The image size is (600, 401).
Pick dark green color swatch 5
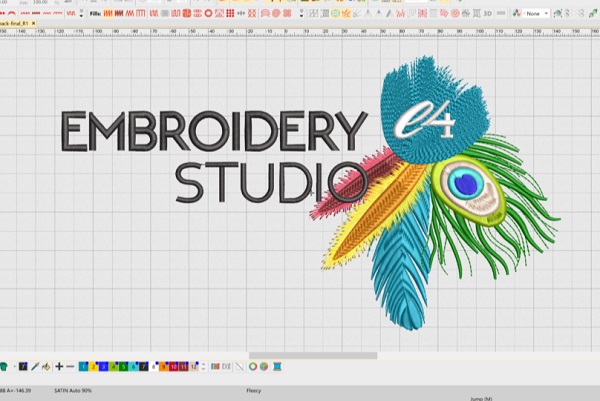(x=123, y=367)
